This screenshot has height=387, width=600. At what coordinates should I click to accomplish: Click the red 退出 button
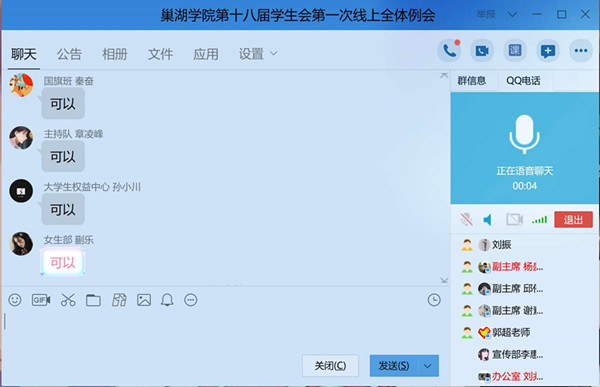pyautogui.click(x=573, y=219)
